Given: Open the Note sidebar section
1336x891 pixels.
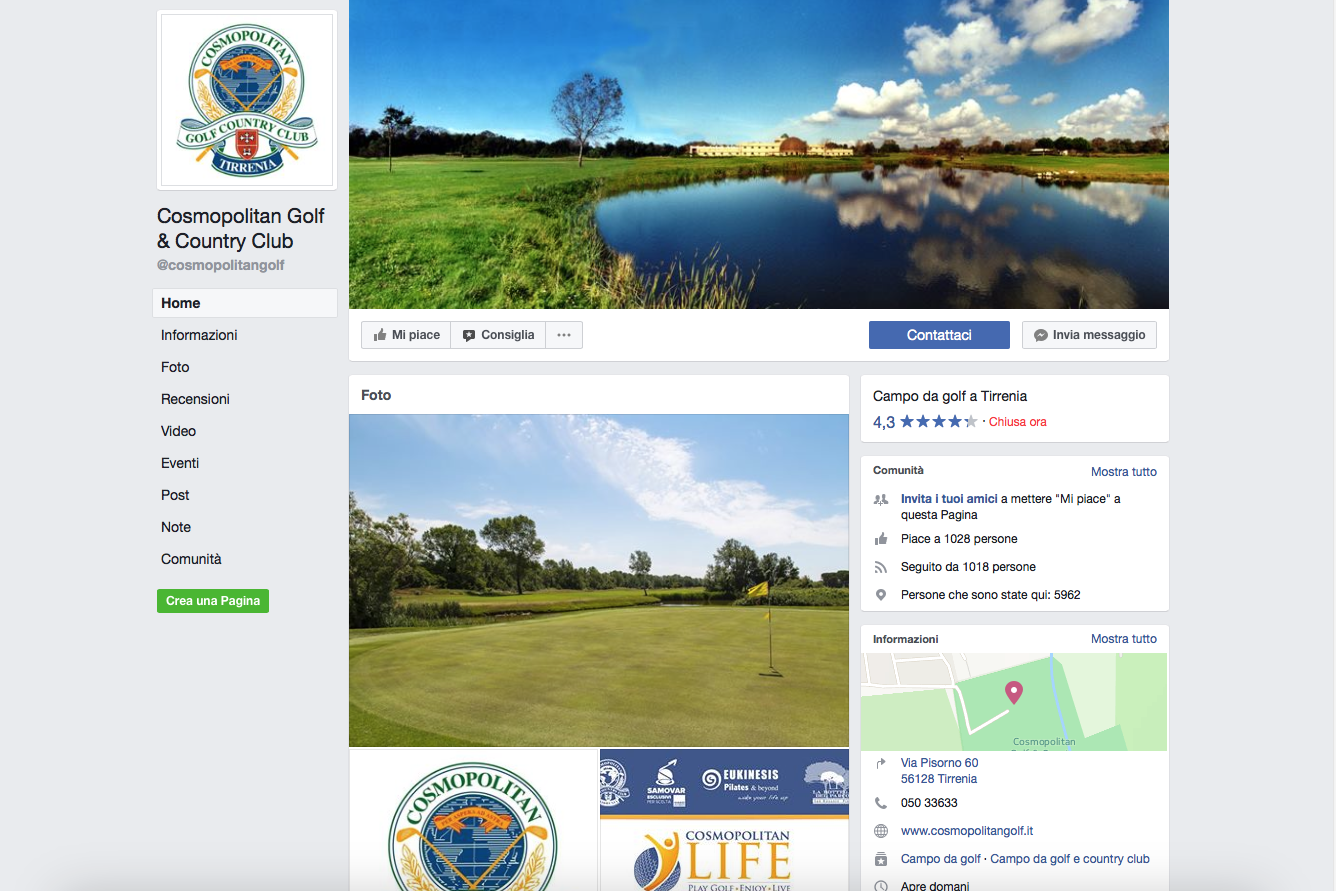Looking at the screenshot, I should tap(176, 527).
